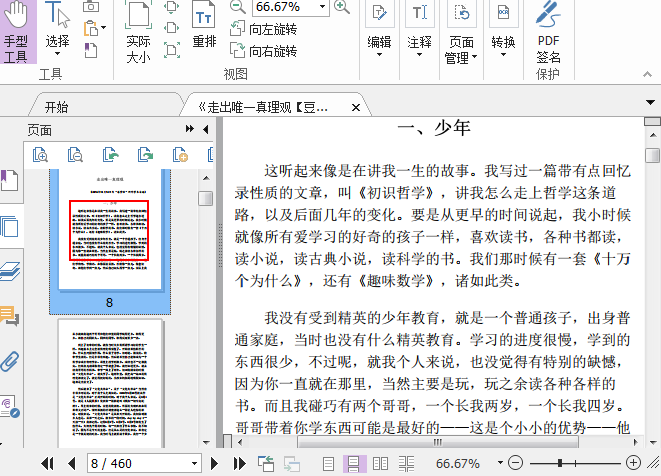The image size is (661, 476).
Task: Click the insert page icon in the Pages panel
Action: 180,155
